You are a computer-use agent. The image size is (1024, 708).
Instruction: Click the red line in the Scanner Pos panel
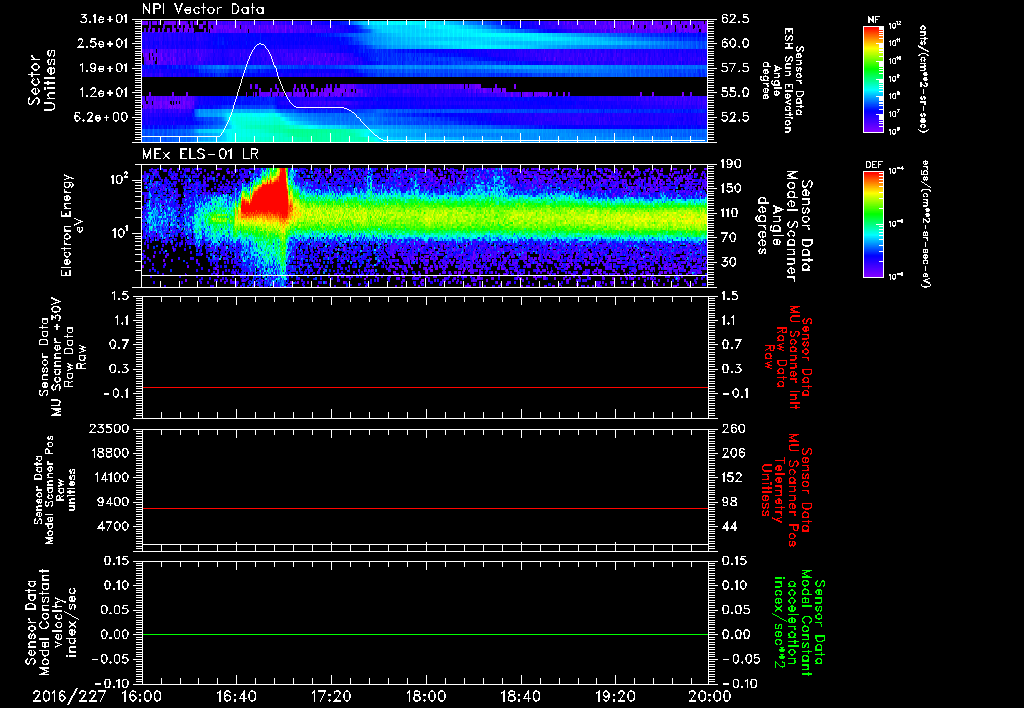(424, 508)
